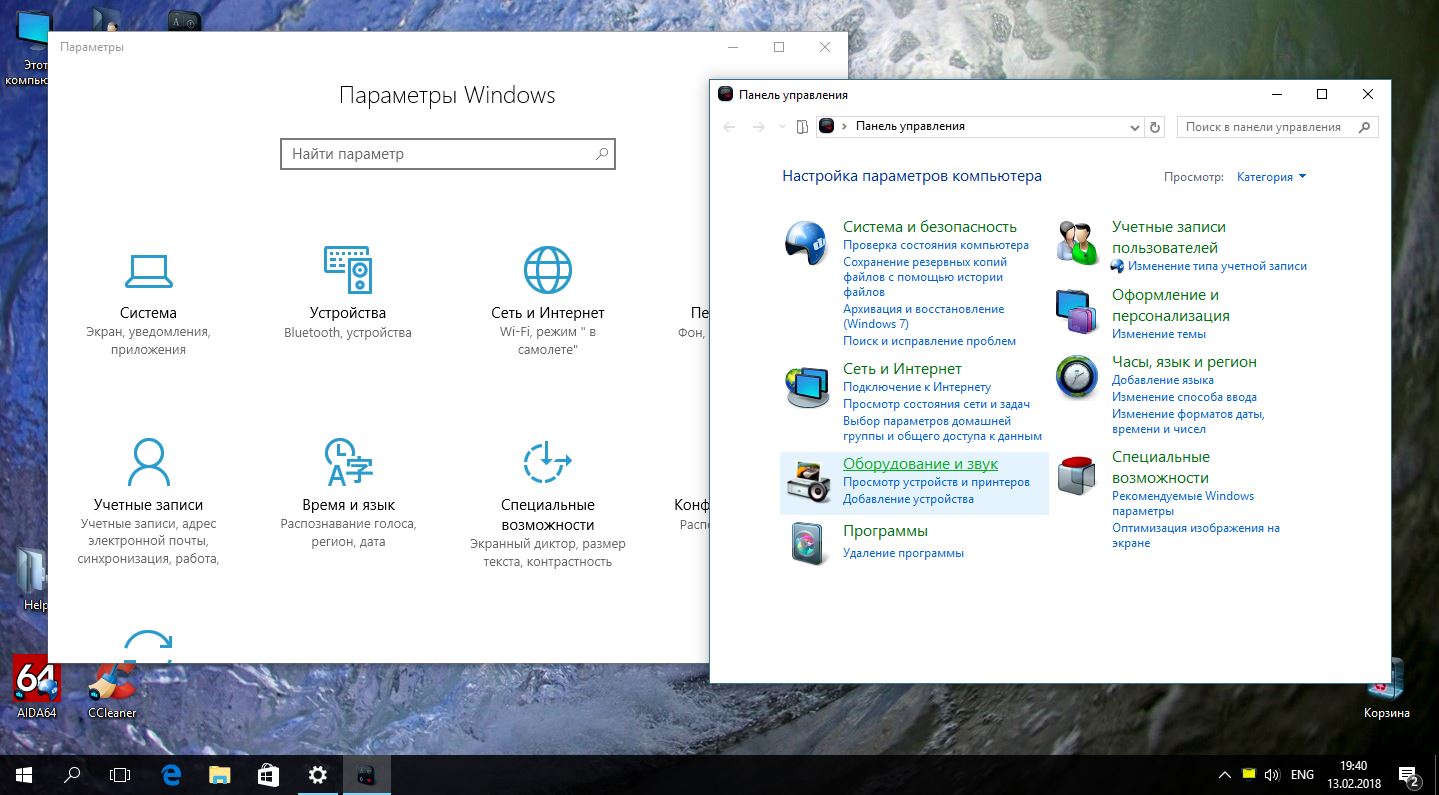Open the Система laptop icon in Settings

click(x=148, y=271)
